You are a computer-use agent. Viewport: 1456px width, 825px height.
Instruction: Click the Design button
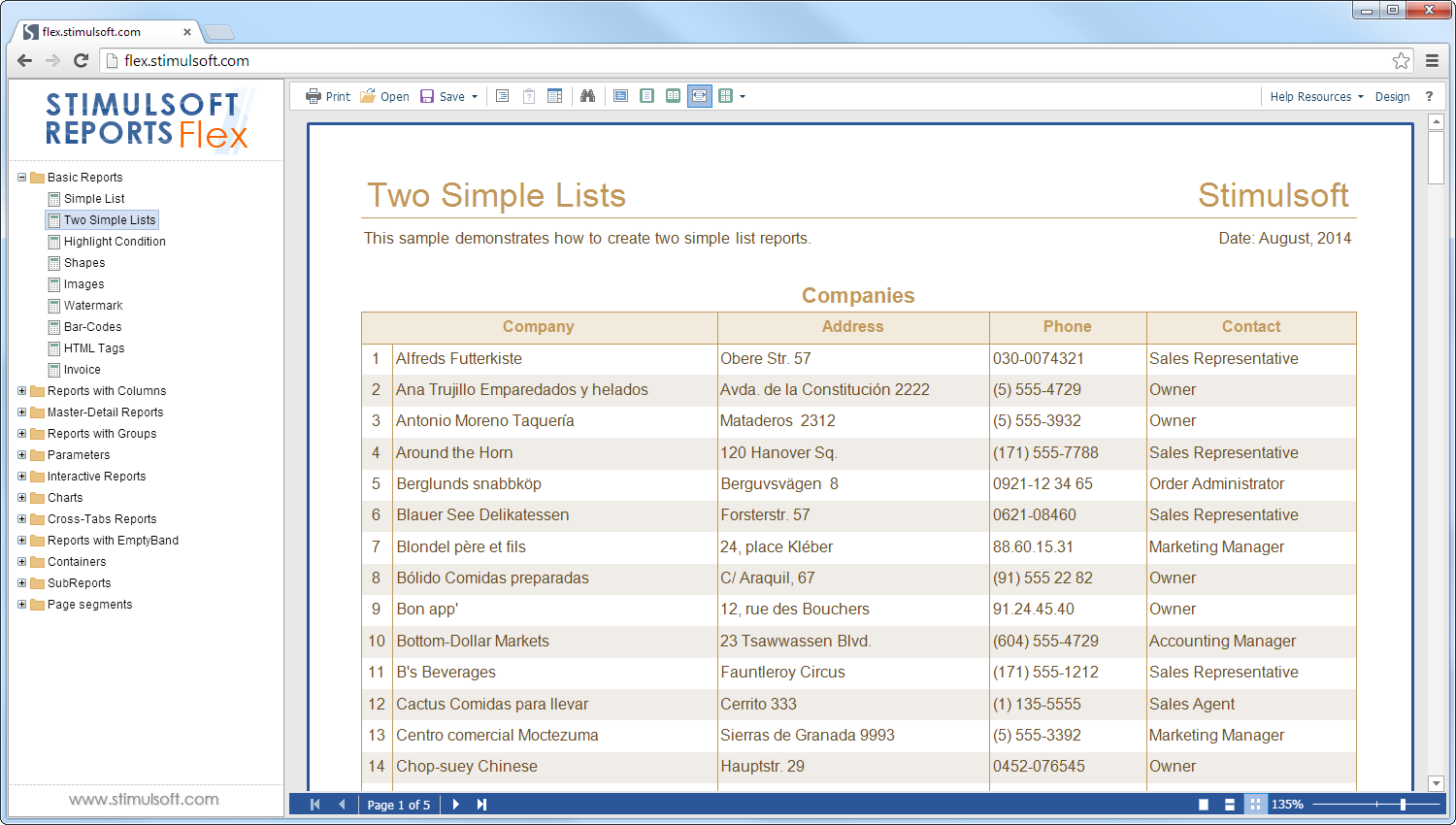coord(1392,97)
